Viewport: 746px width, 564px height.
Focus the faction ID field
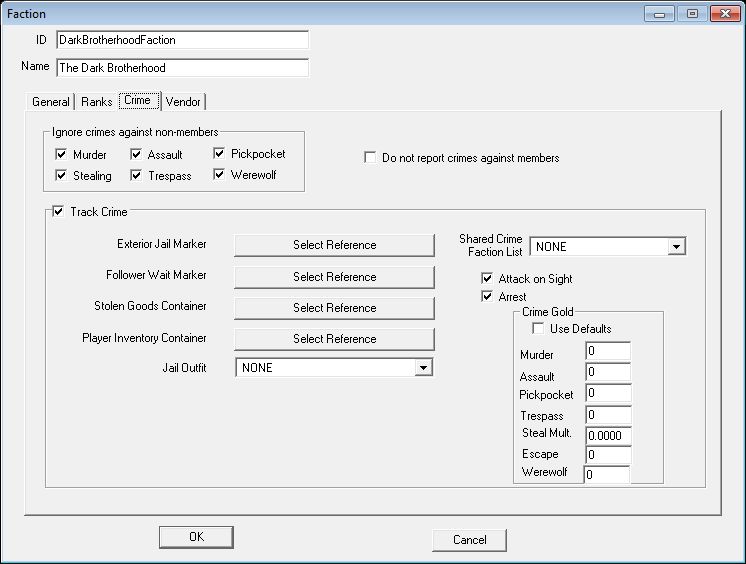(x=182, y=40)
